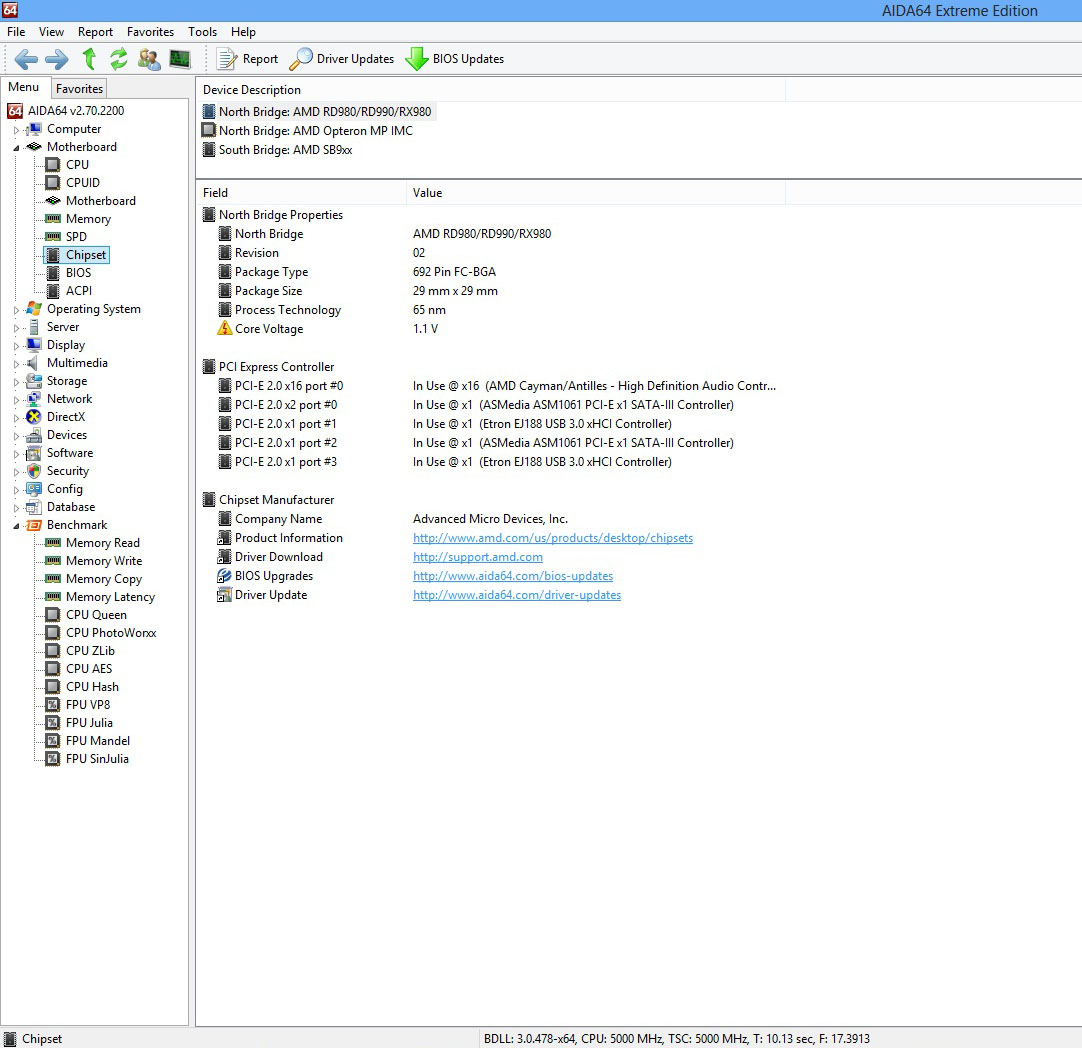
Task: Click the Database icon in tree
Action: pos(34,506)
